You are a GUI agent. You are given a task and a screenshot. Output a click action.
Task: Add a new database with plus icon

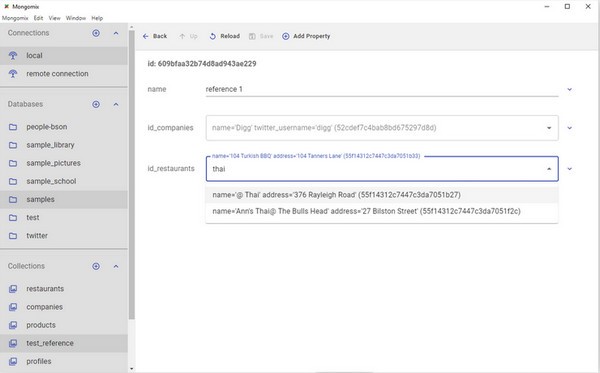pos(96,104)
